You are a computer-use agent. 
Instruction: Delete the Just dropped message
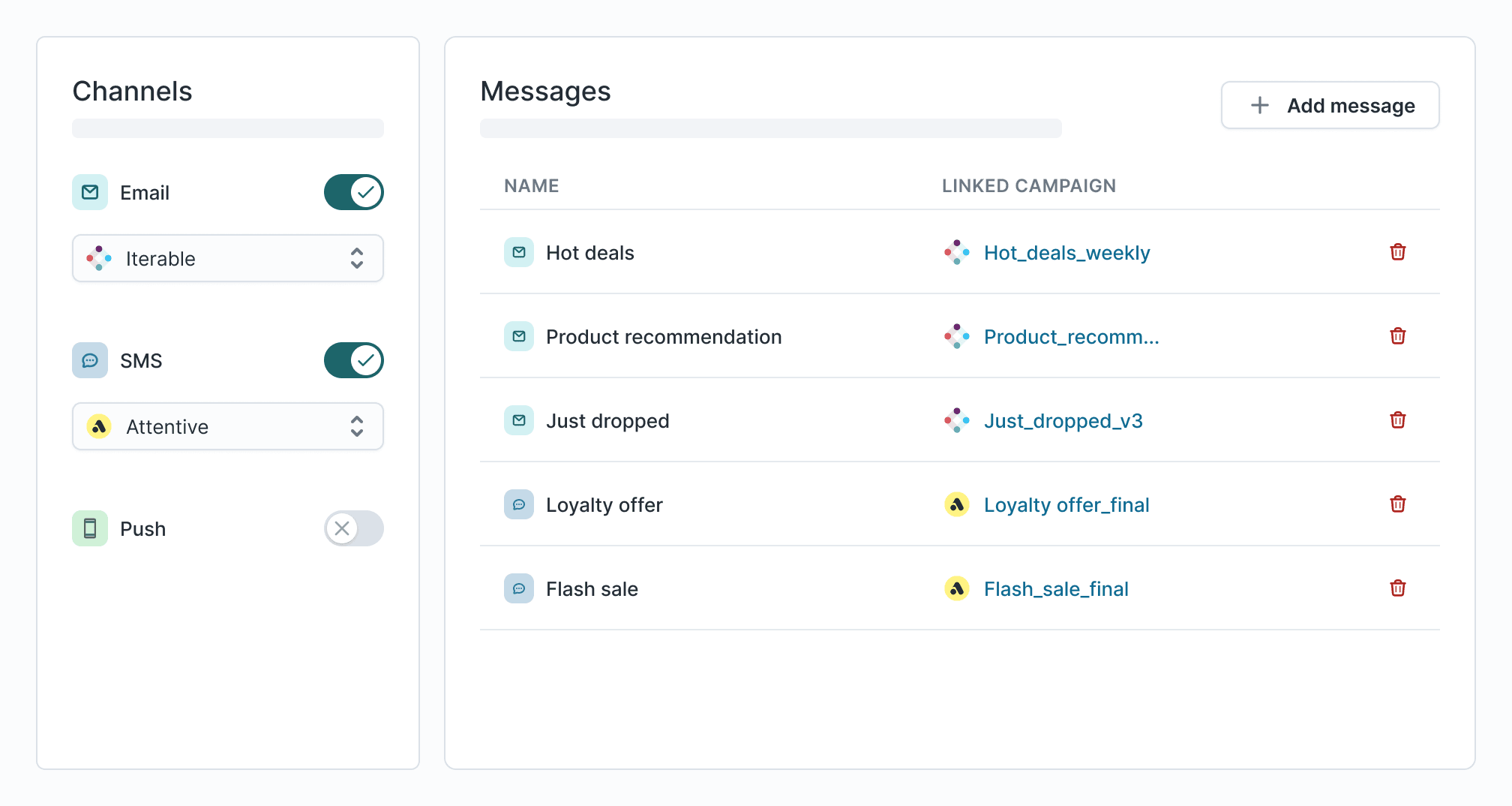1397,420
